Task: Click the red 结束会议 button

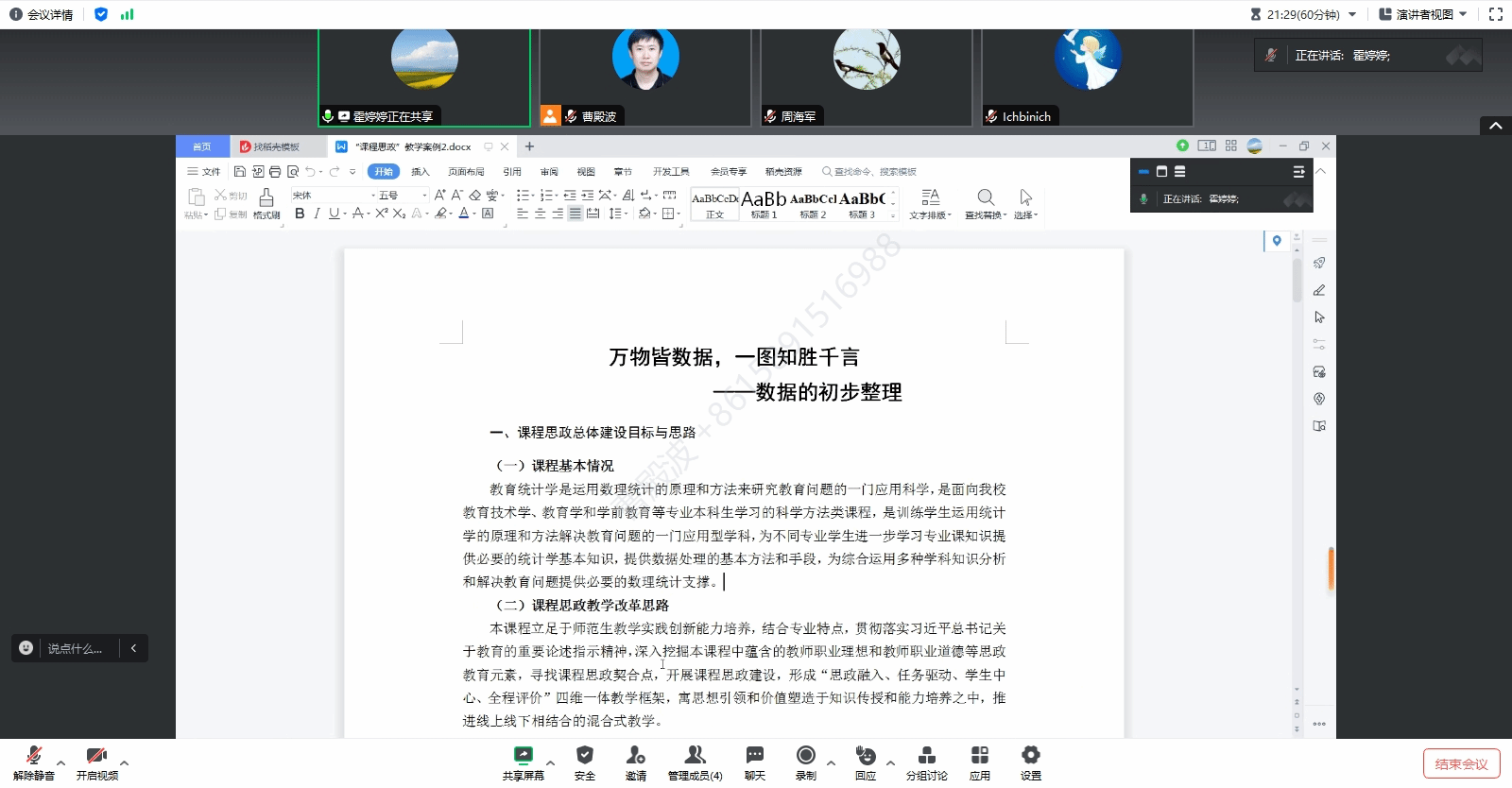Action: pos(1461,763)
